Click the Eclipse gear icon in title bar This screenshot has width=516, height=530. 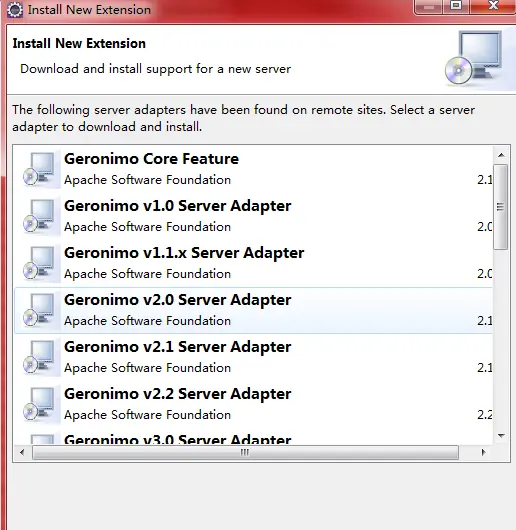15,10
